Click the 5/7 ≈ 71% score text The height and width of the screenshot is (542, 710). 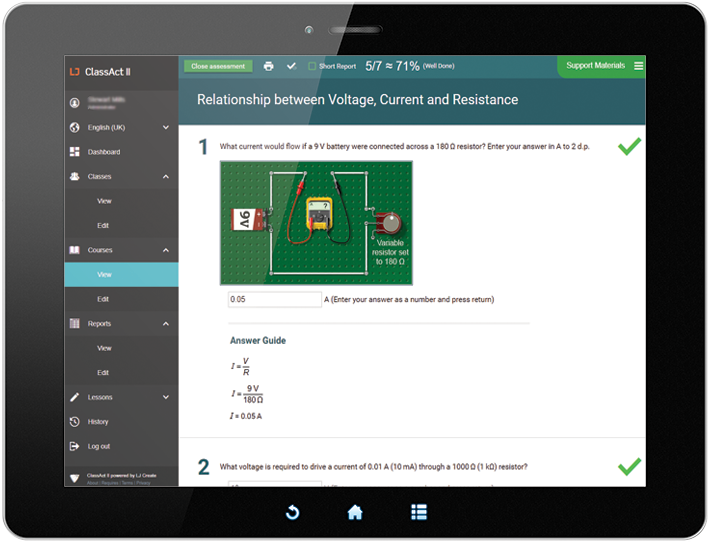click(392, 66)
